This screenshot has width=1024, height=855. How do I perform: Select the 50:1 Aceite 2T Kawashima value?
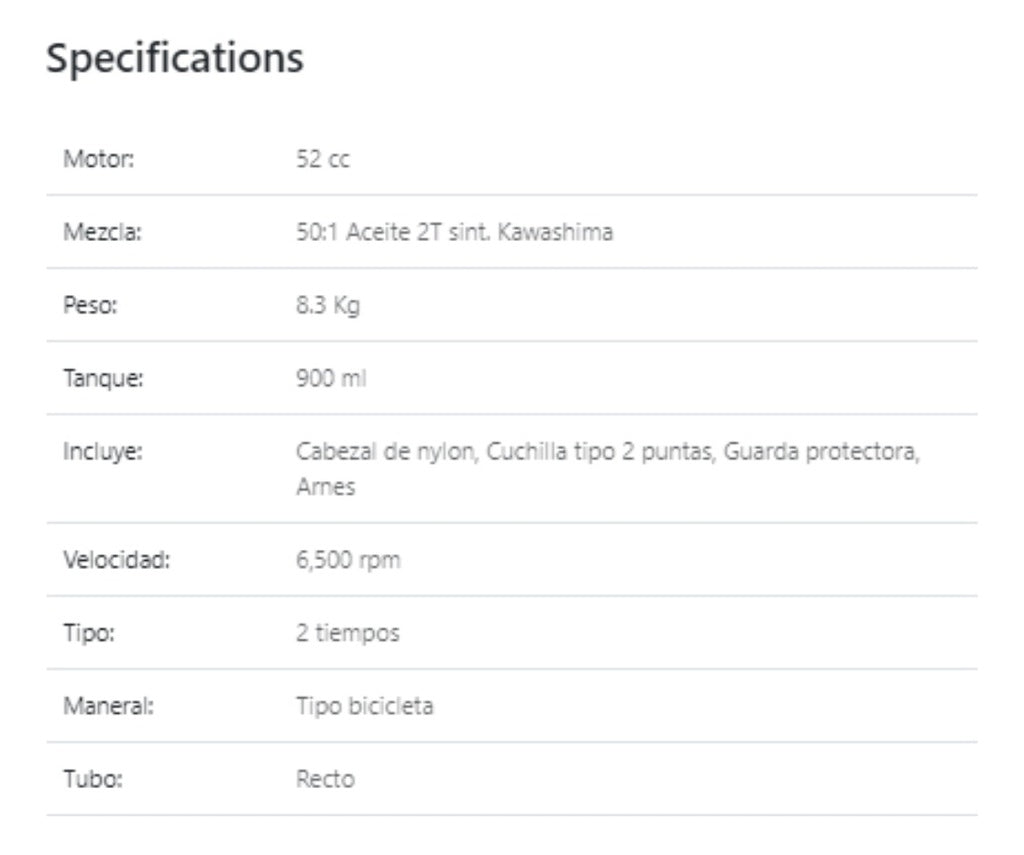[454, 232]
